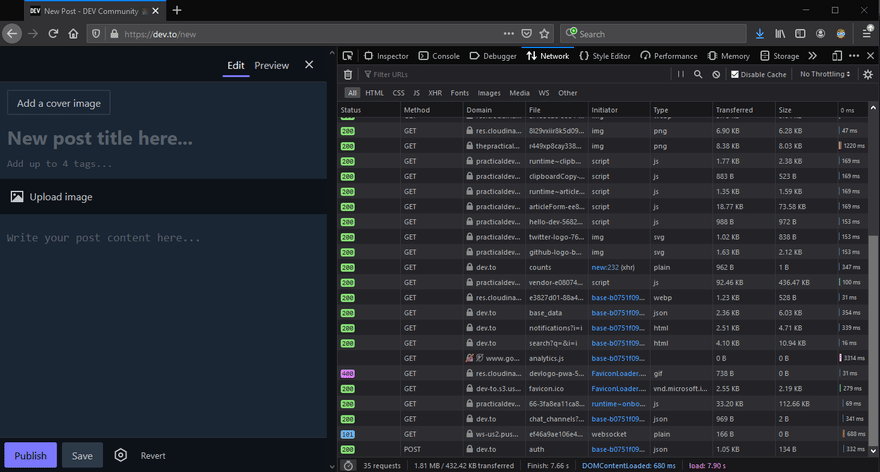Viewport: 880px width, 472px height.
Task: Filter requests by XHR
Action: (435, 93)
